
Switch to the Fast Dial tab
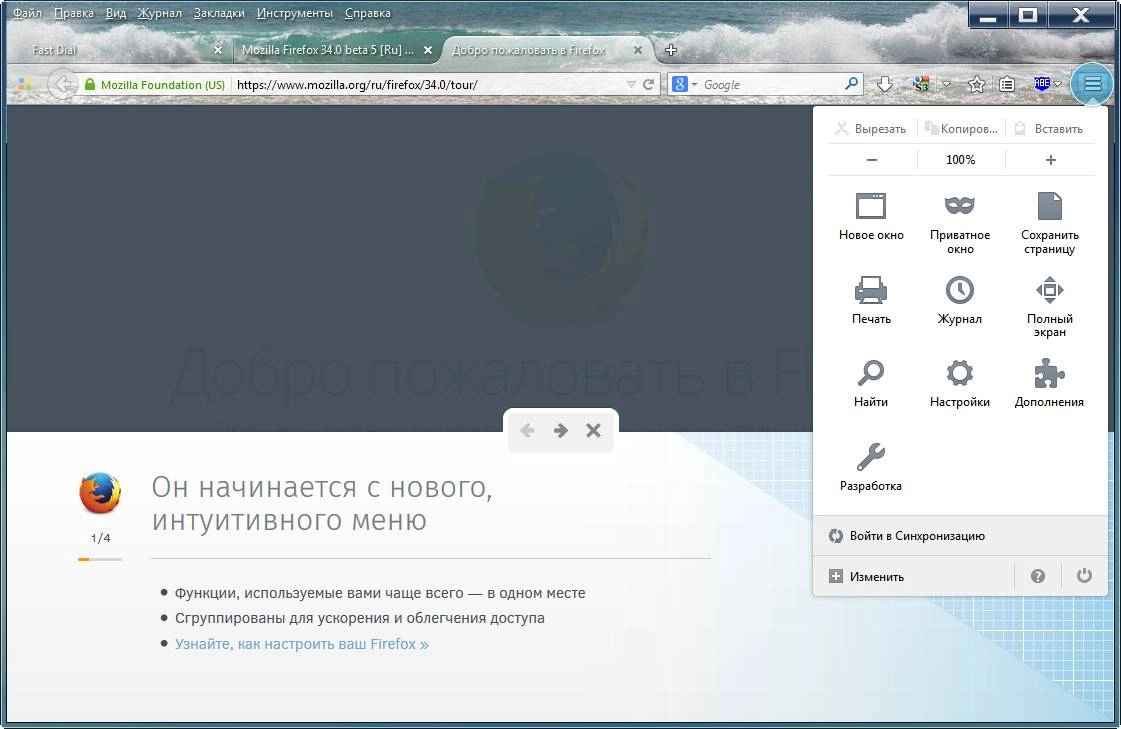[x=122, y=50]
